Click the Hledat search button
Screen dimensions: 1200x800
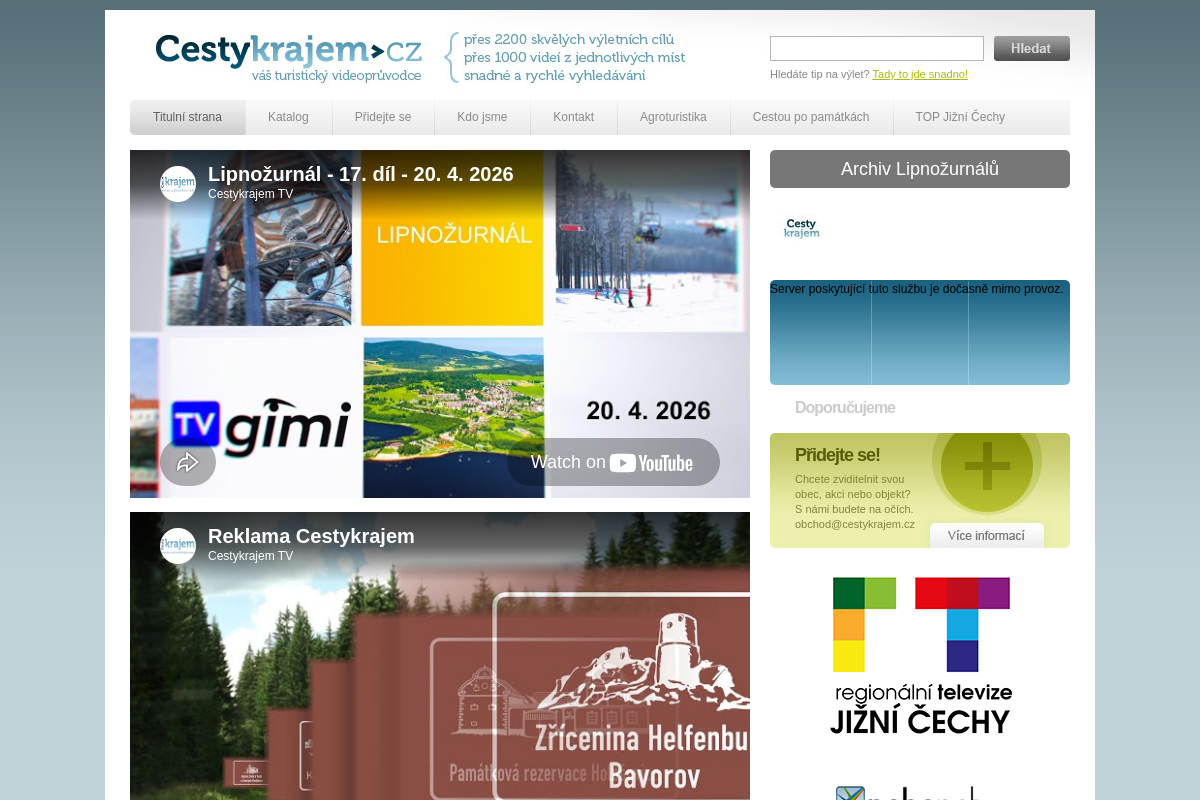click(x=1031, y=48)
